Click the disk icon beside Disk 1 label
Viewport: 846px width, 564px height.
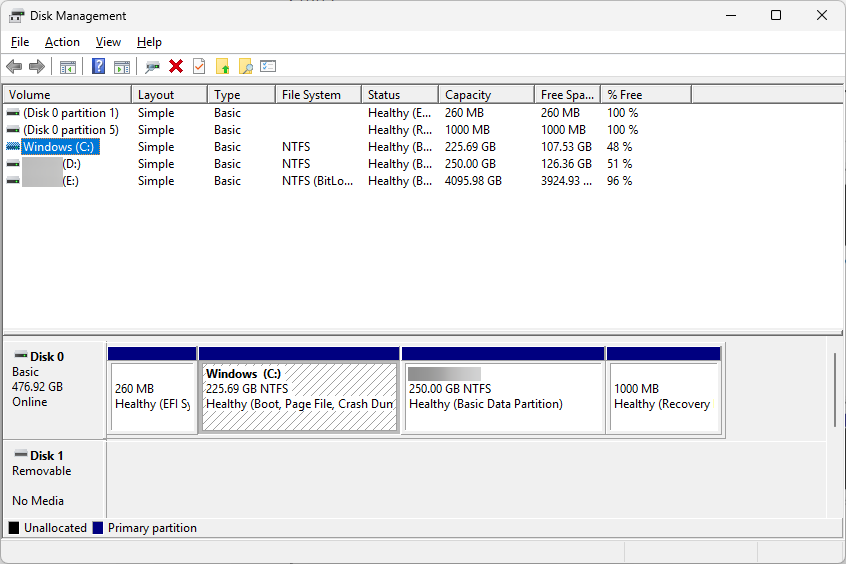click(21, 454)
